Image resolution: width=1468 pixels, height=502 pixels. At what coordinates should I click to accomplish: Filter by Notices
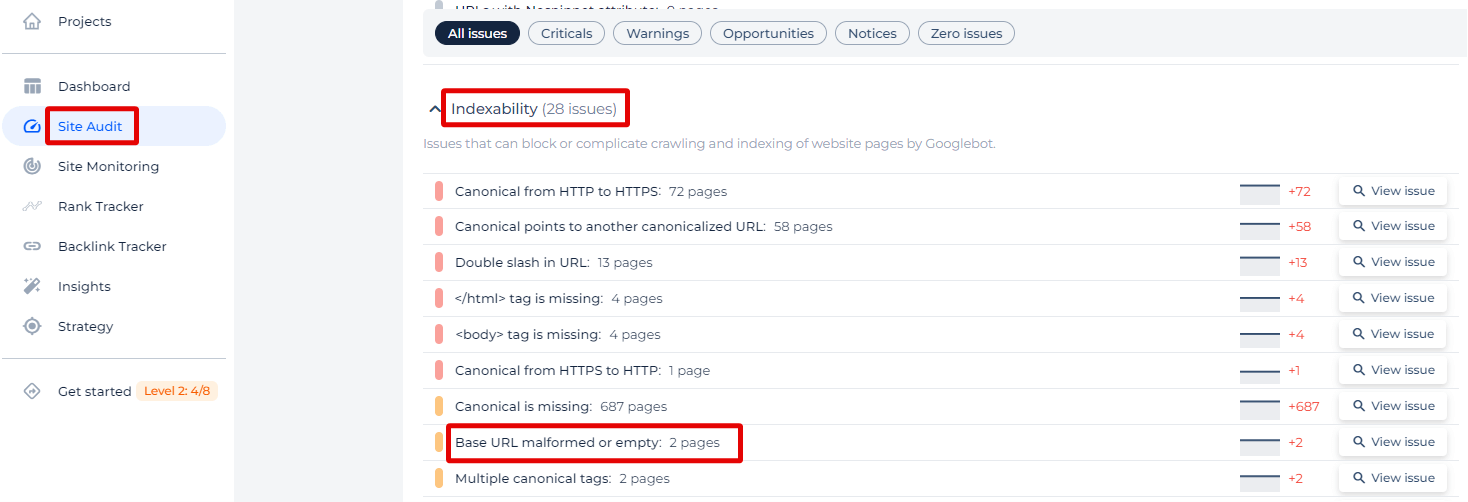(872, 34)
